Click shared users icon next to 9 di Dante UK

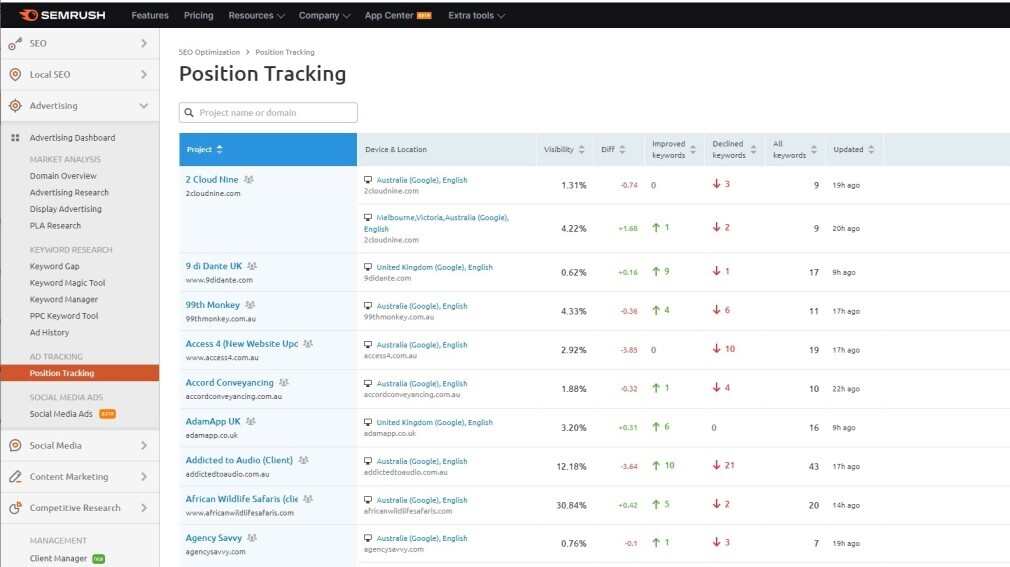tap(252, 266)
